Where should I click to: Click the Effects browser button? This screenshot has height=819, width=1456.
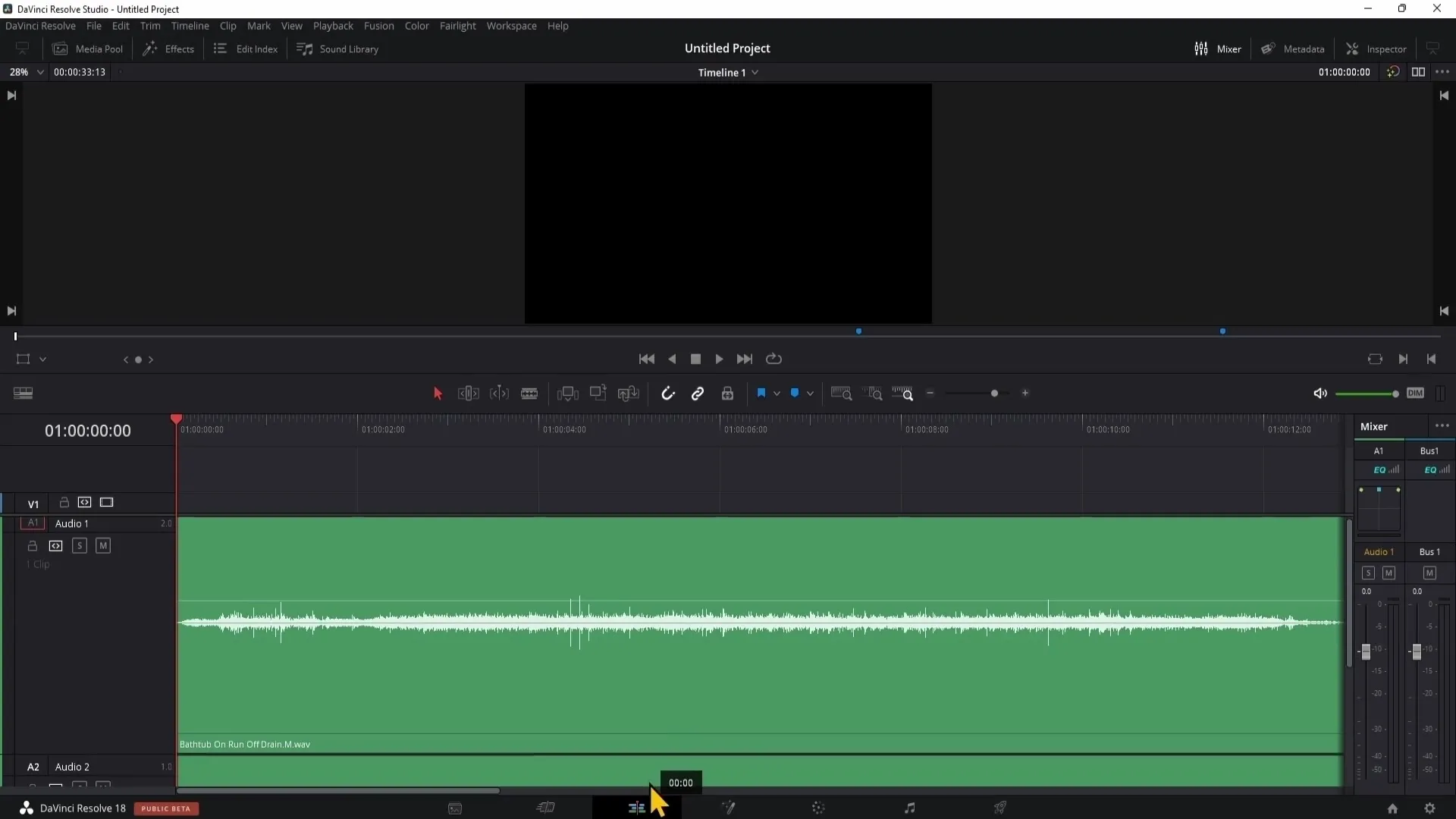point(168,48)
